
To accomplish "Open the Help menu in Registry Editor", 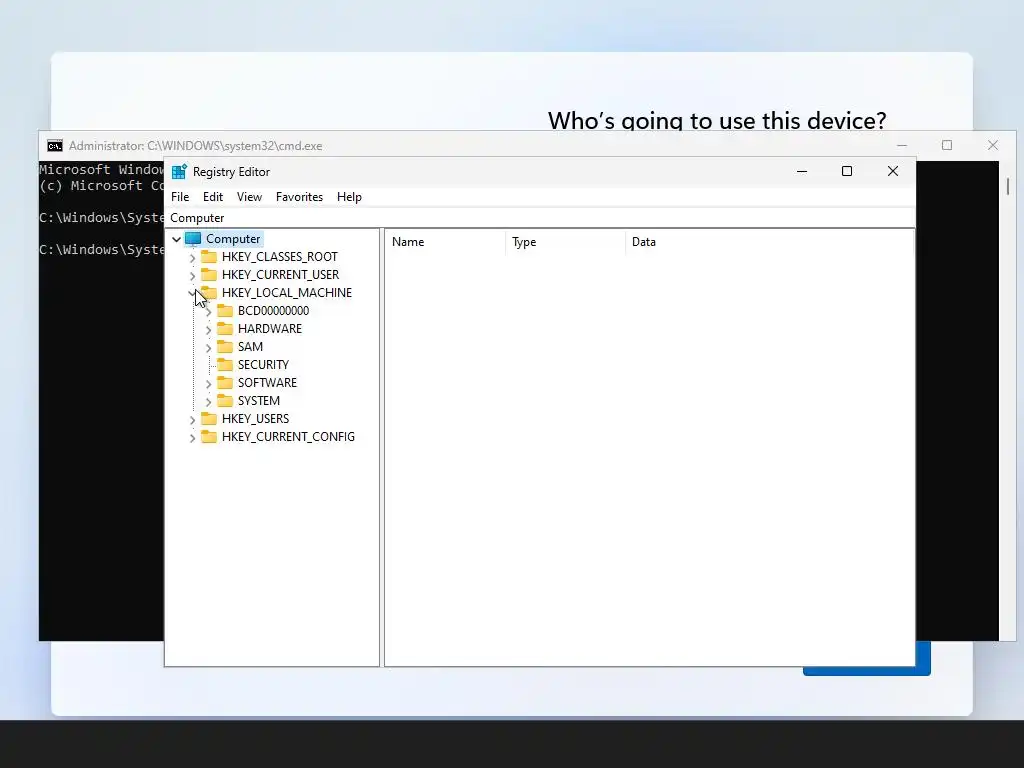I will [x=349, y=197].
